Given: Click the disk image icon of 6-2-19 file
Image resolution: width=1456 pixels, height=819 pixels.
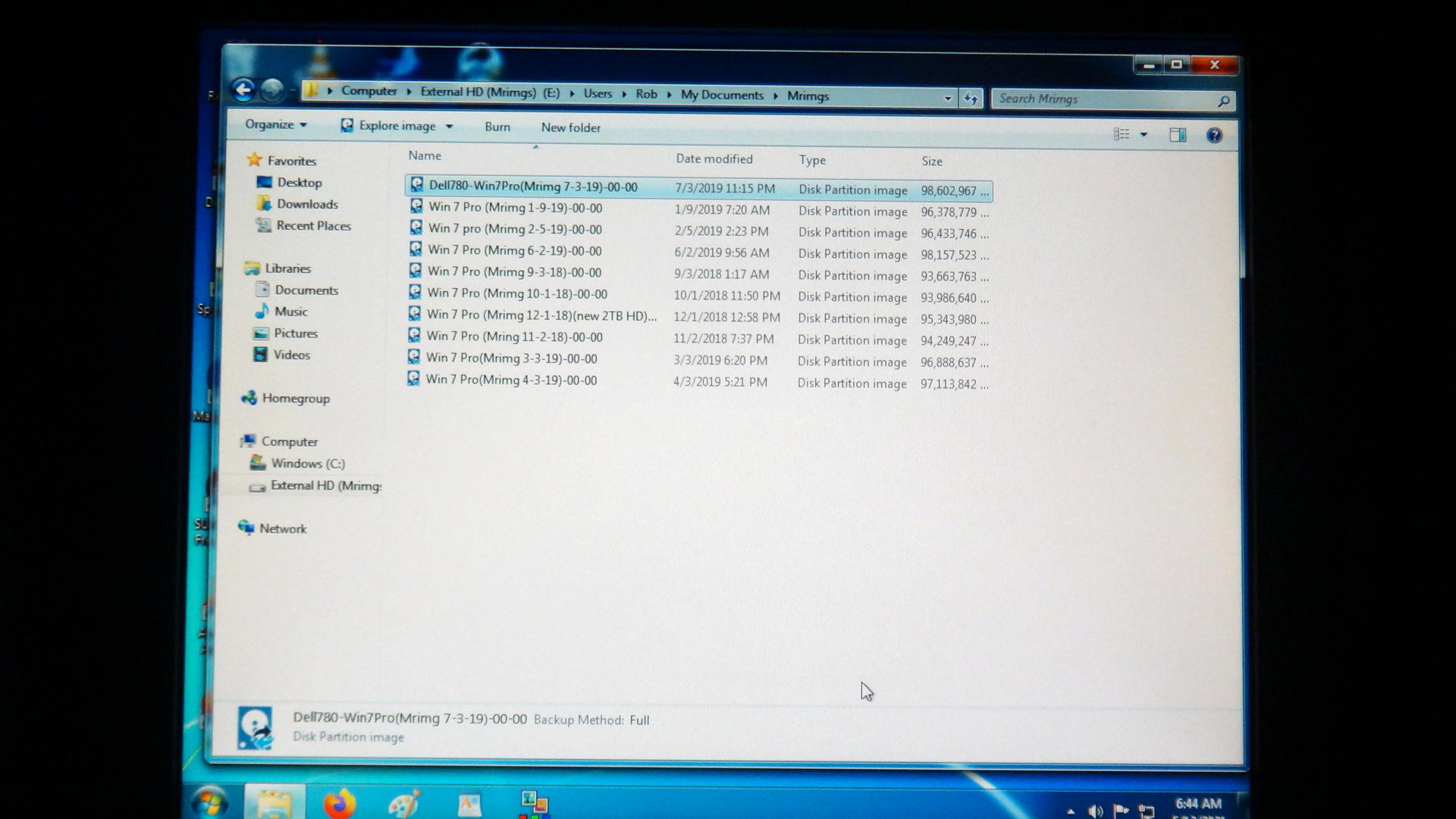Looking at the screenshot, I should [415, 249].
